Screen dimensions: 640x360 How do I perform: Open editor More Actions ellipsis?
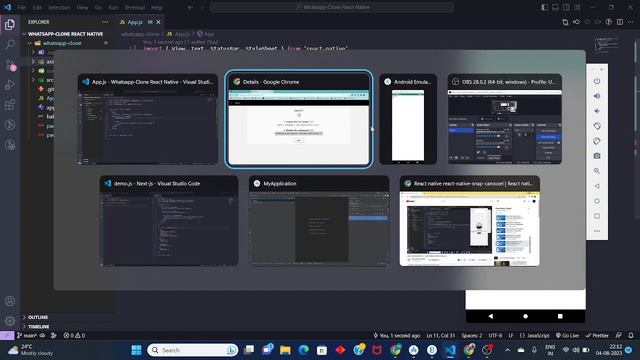point(631,22)
